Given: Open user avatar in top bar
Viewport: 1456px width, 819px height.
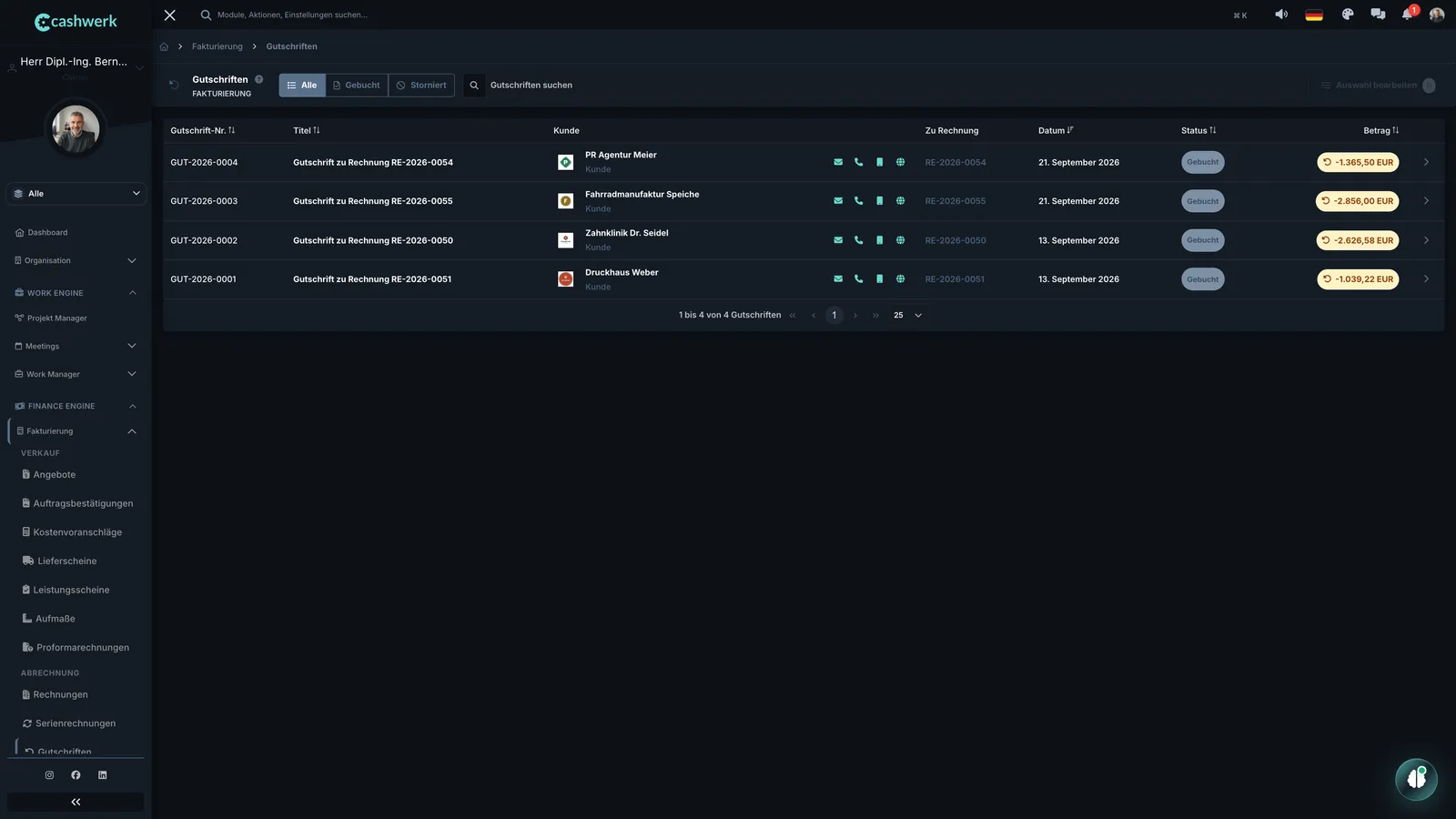Looking at the screenshot, I should click(x=1437, y=15).
